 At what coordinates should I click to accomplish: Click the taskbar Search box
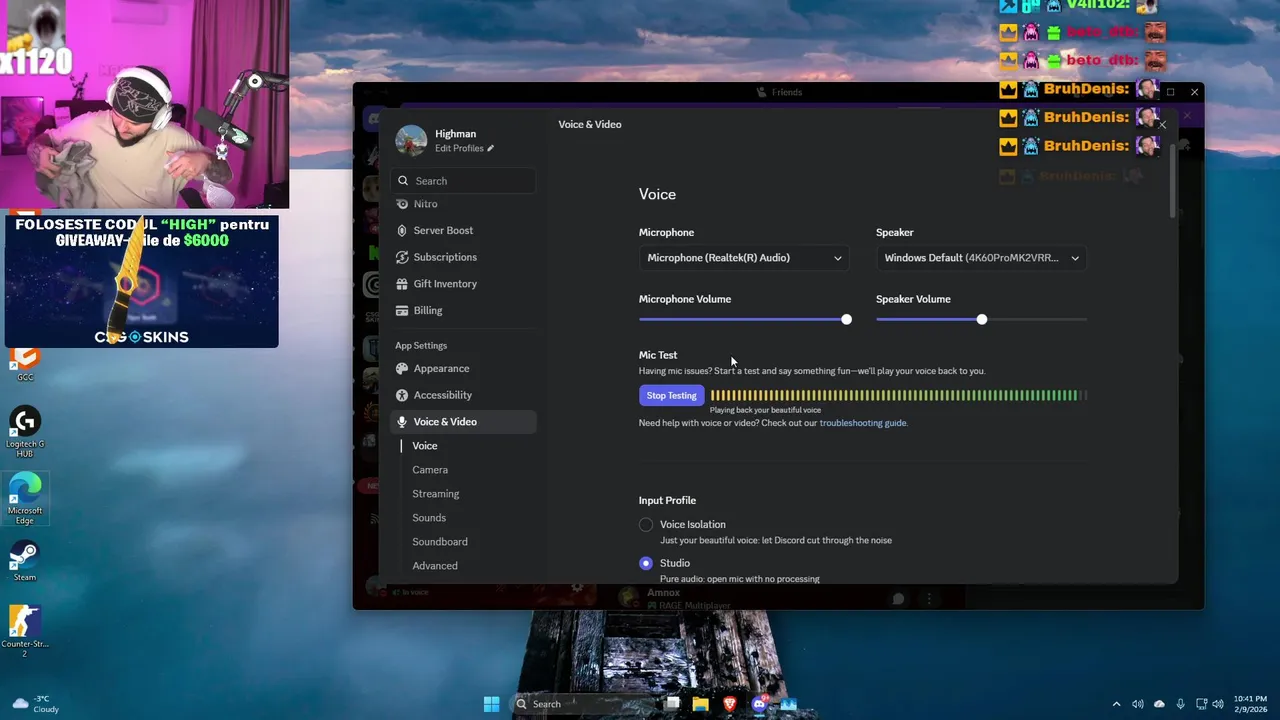pos(585,704)
